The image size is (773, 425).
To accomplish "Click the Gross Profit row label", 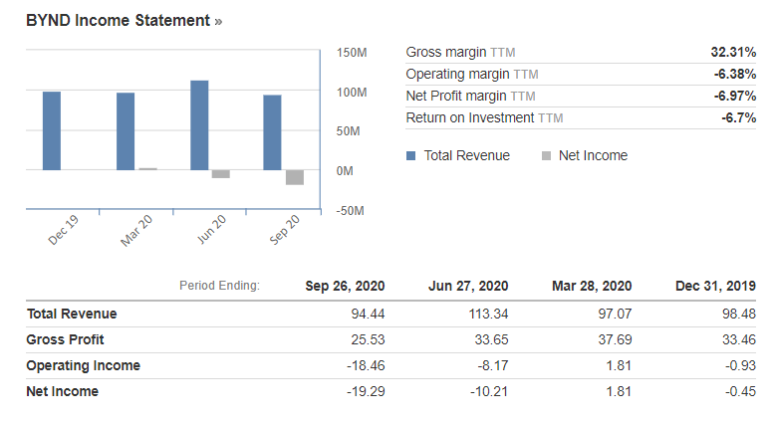I will 65,340.
